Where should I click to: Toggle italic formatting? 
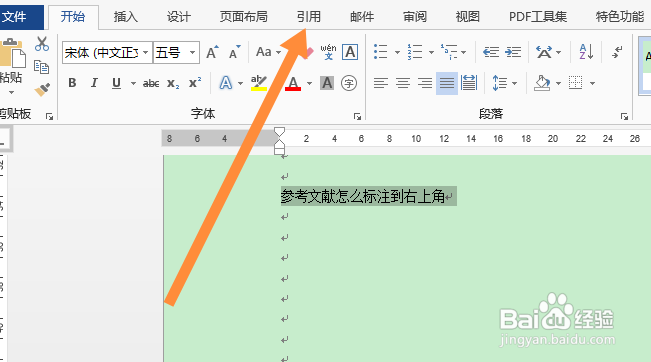tap(94, 83)
